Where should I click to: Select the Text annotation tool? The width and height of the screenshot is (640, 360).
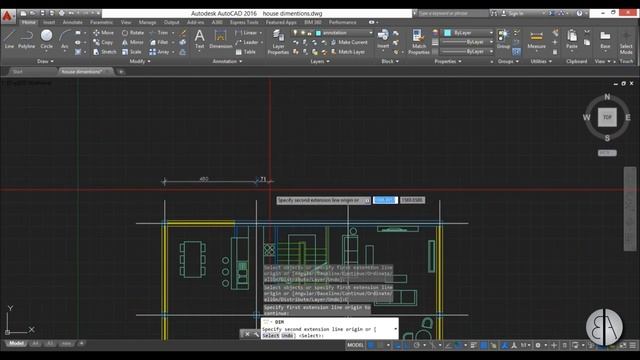[199, 40]
